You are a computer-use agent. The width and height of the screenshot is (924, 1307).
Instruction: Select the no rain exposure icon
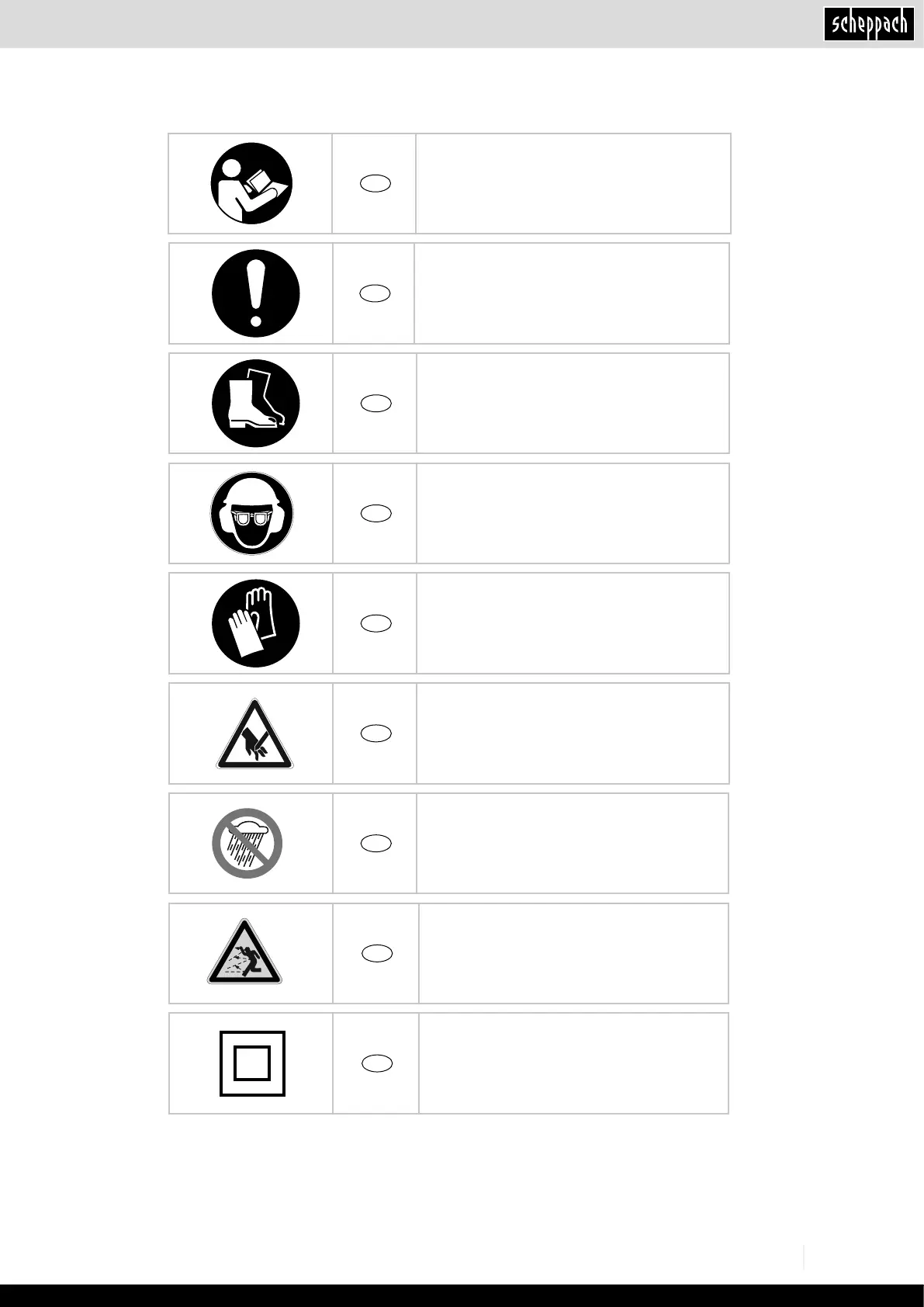(x=247, y=844)
